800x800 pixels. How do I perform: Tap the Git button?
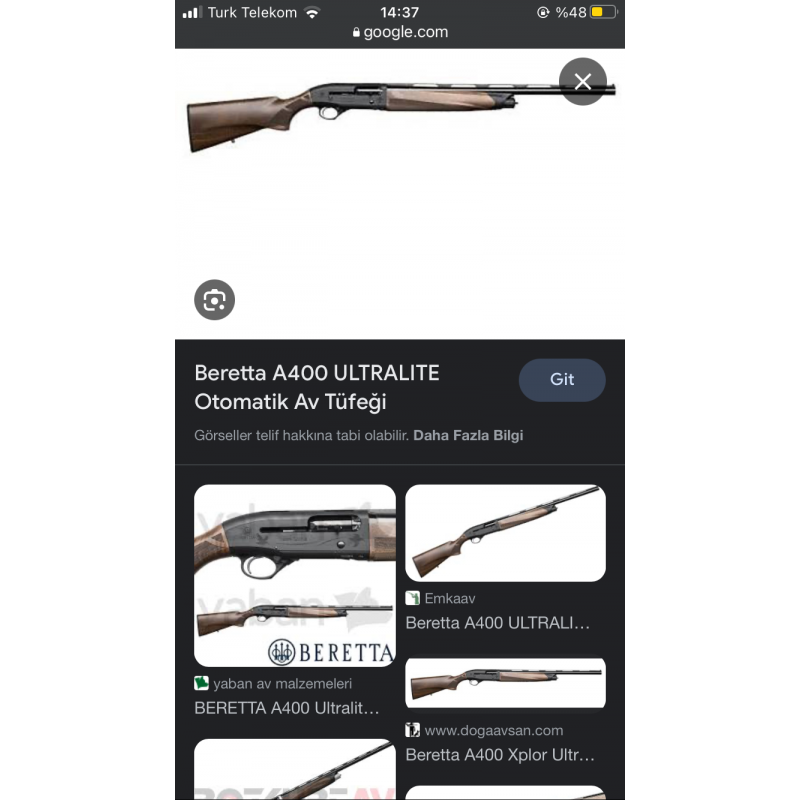click(x=562, y=380)
